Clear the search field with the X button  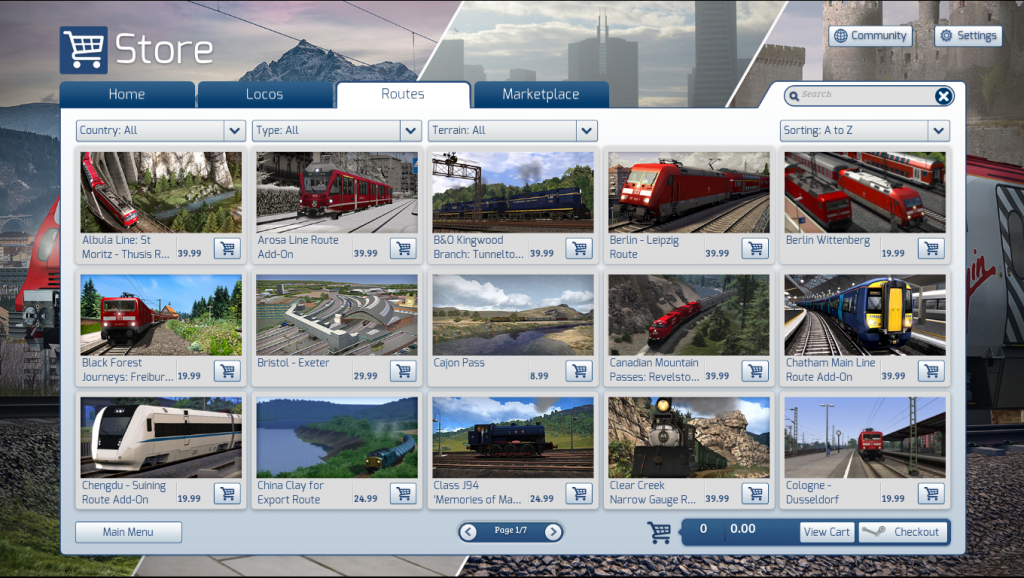(943, 96)
